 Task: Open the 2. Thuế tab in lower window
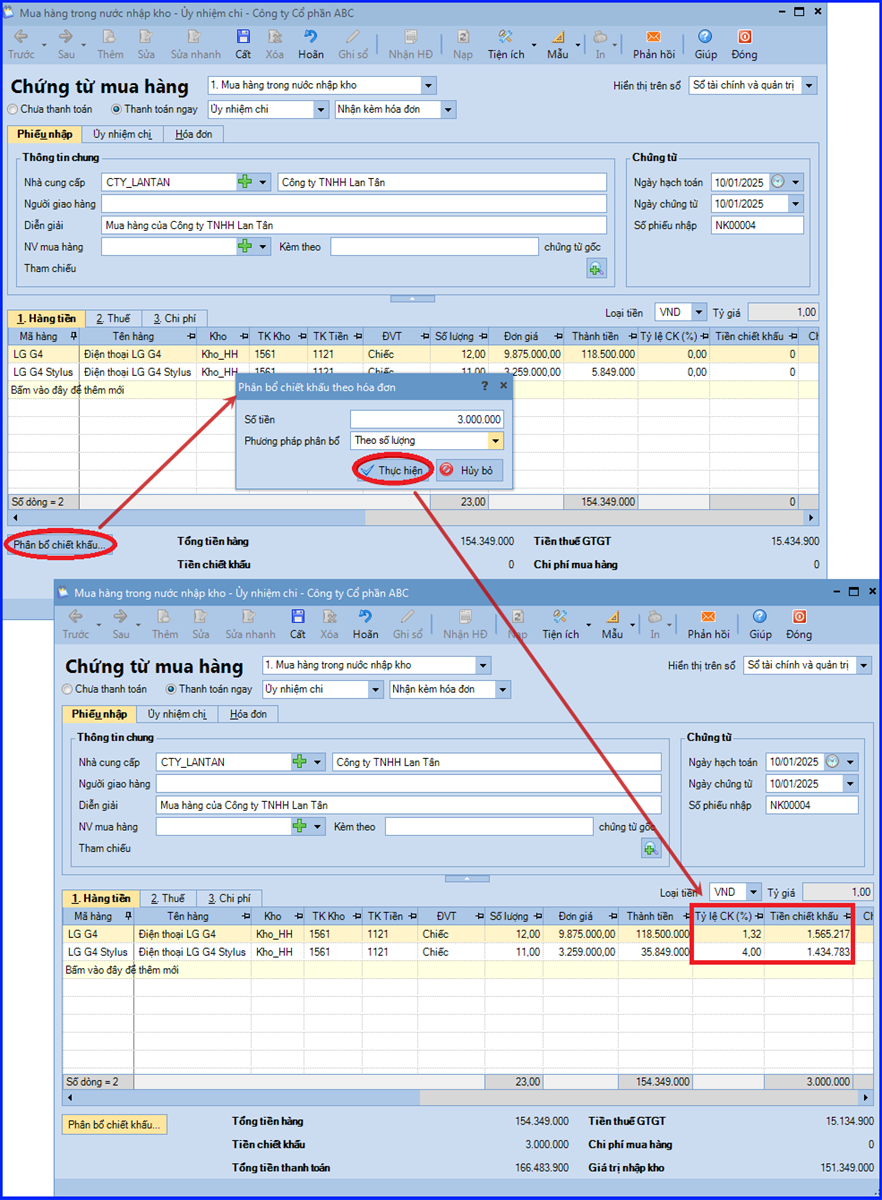click(167, 898)
